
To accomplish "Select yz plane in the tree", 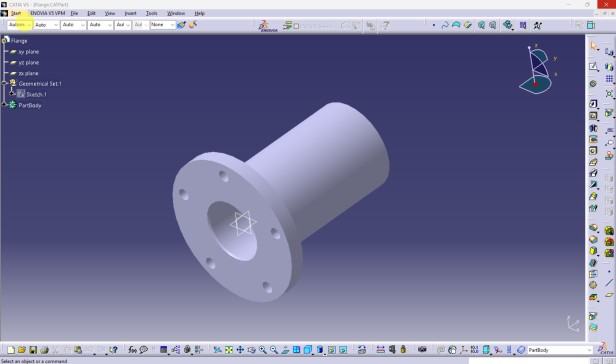I will pyautogui.click(x=28, y=62).
